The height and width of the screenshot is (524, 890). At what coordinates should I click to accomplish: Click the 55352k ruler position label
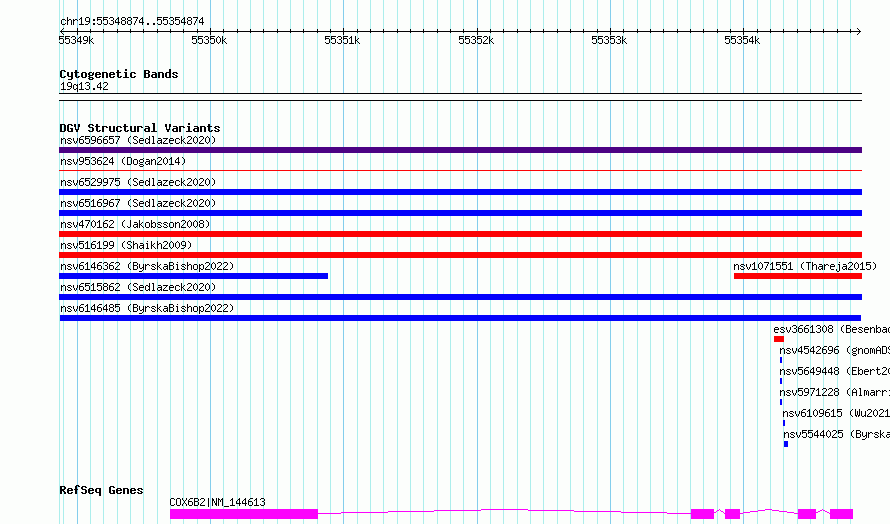(x=476, y=40)
